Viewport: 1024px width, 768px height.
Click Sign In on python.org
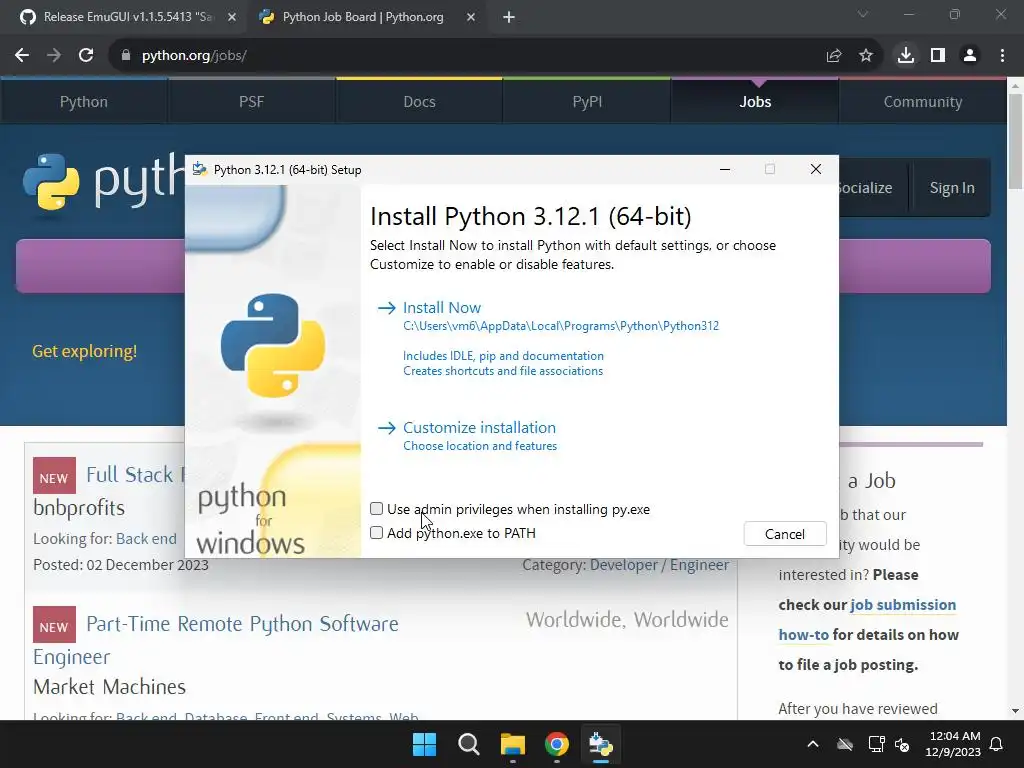(x=952, y=188)
